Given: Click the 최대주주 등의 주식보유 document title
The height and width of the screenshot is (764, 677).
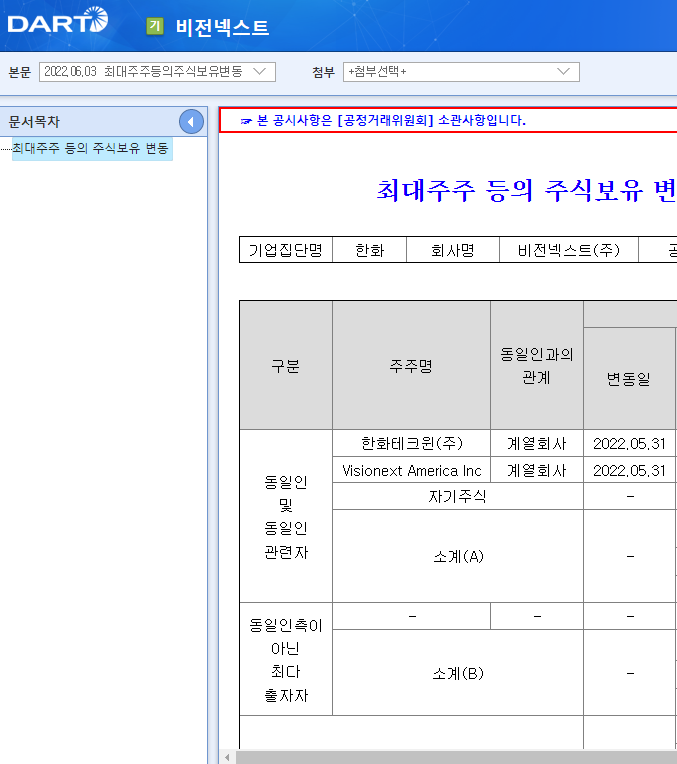Looking at the screenshot, I should [x=526, y=190].
